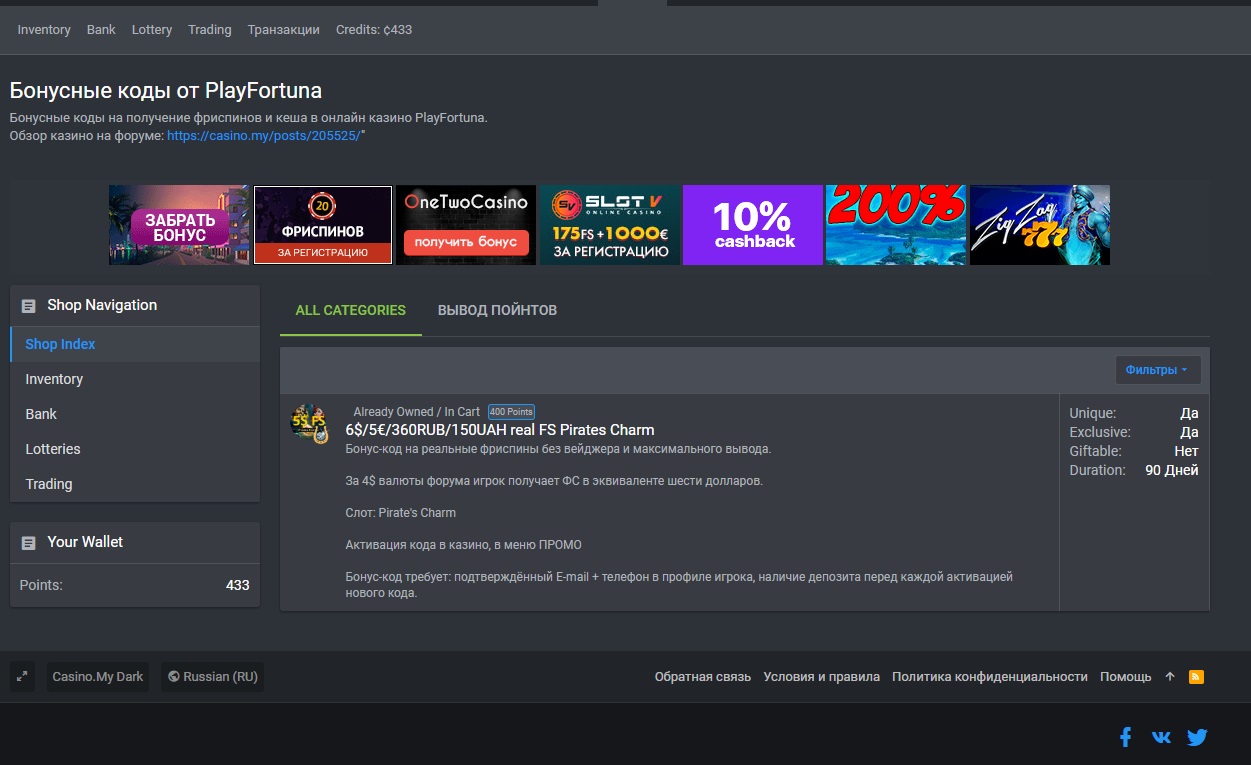Image resolution: width=1251 pixels, height=765 pixels.
Task: Select Inventory in the Shop Navigation sidebar
Action: tap(135, 379)
